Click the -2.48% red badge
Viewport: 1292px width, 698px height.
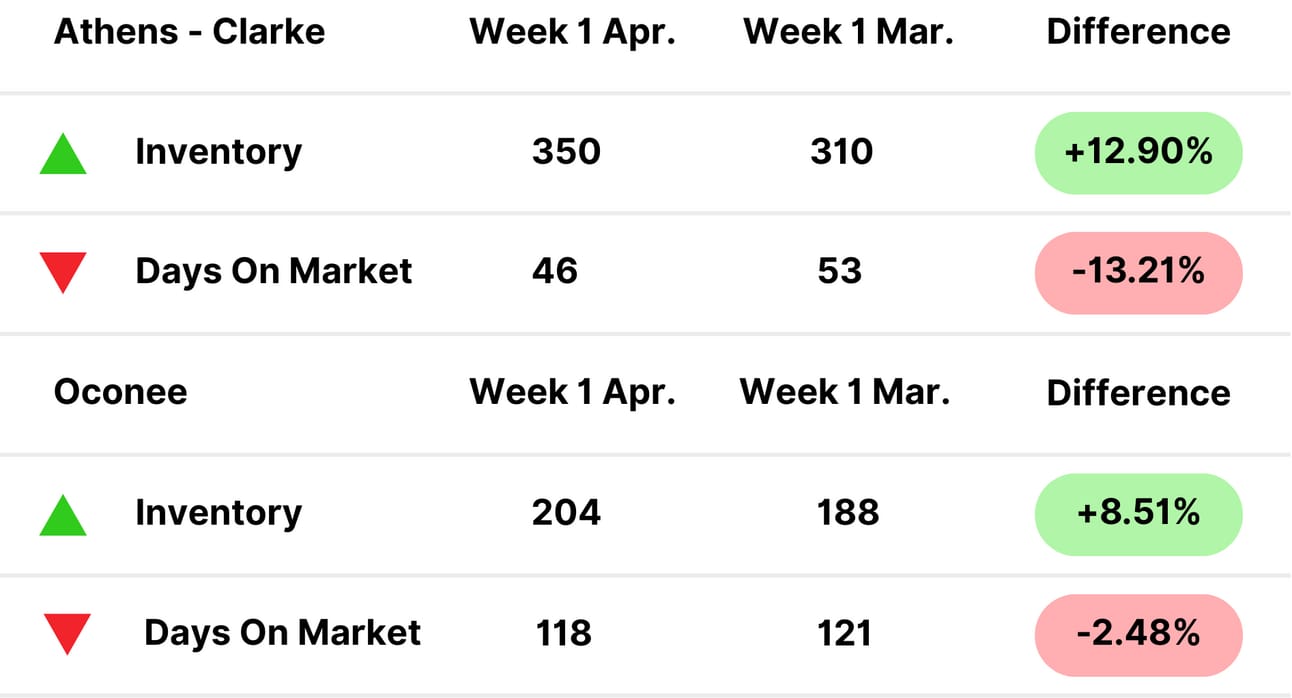coord(1138,634)
